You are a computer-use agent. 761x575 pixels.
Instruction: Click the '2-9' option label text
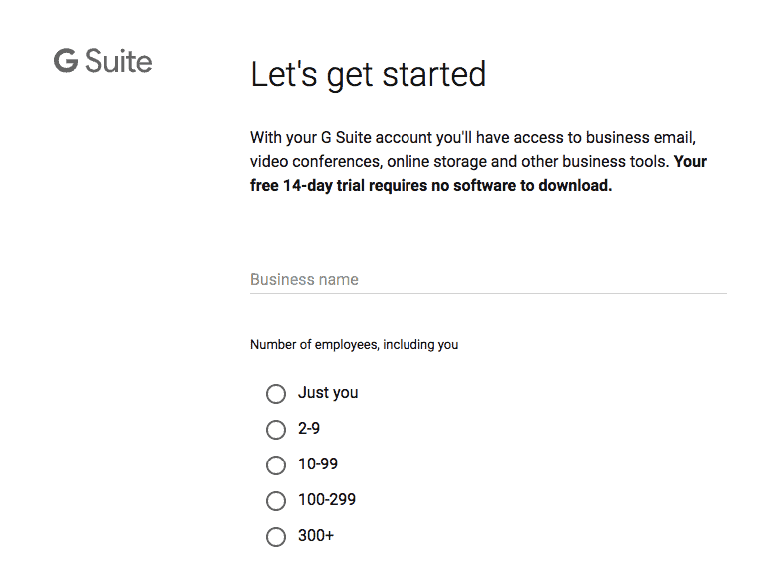pyautogui.click(x=309, y=428)
